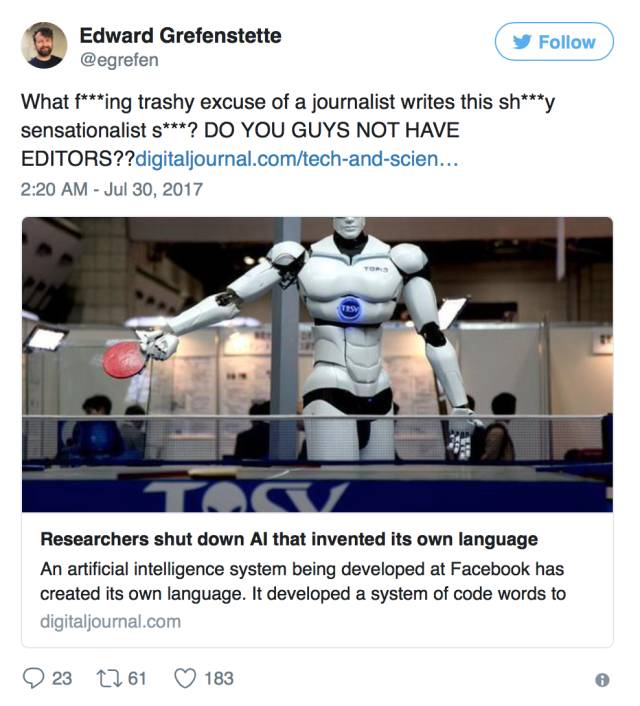Screen dimensions: 640x706
Task: Follow Edward Grefenstette
Action: 554,41
